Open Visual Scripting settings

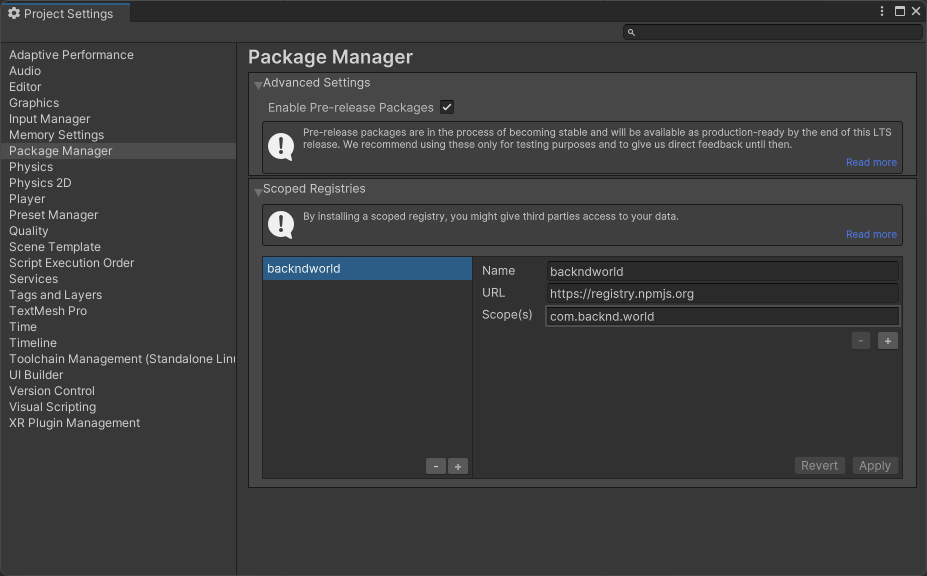point(118,406)
